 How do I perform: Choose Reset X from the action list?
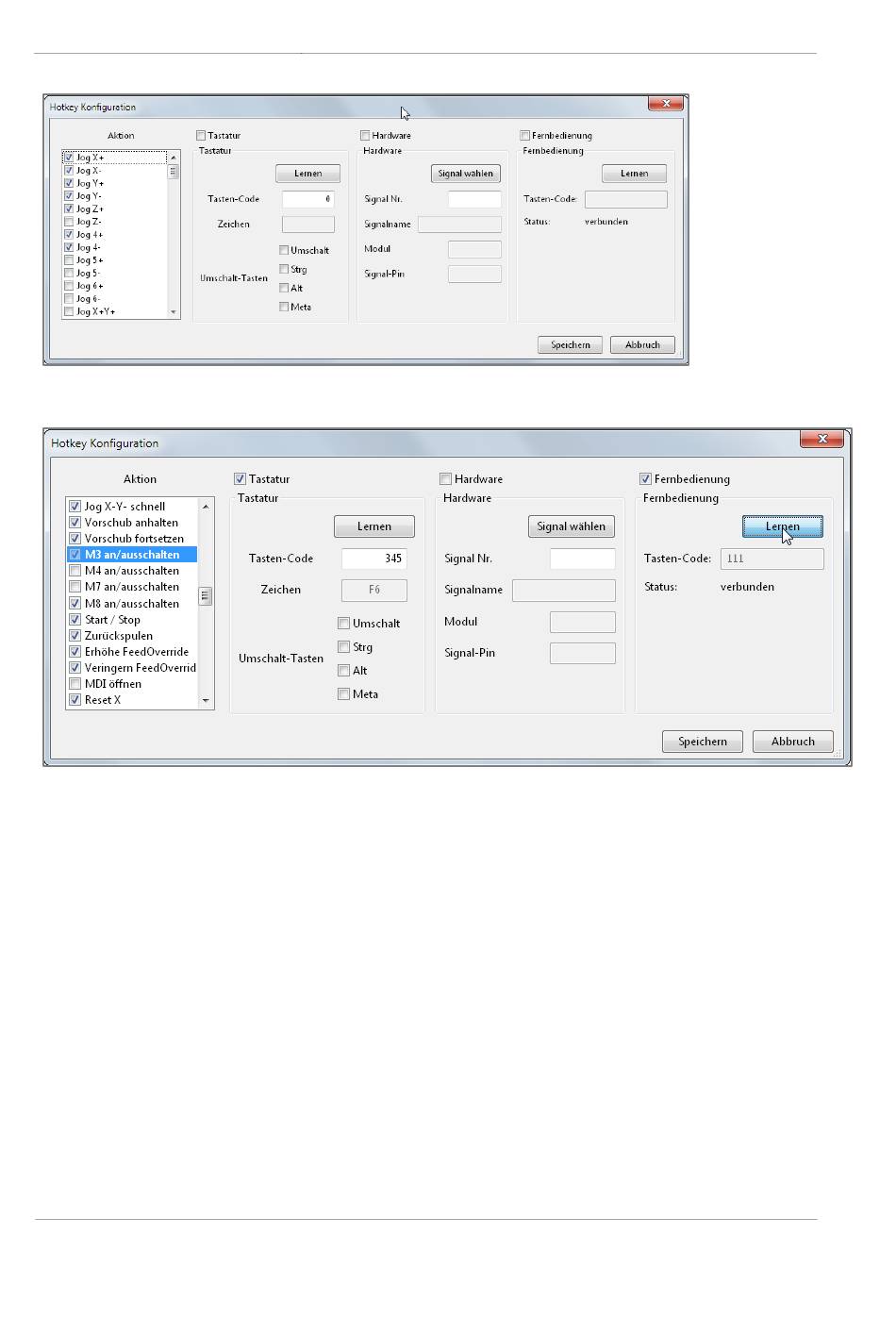click(103, 700)
